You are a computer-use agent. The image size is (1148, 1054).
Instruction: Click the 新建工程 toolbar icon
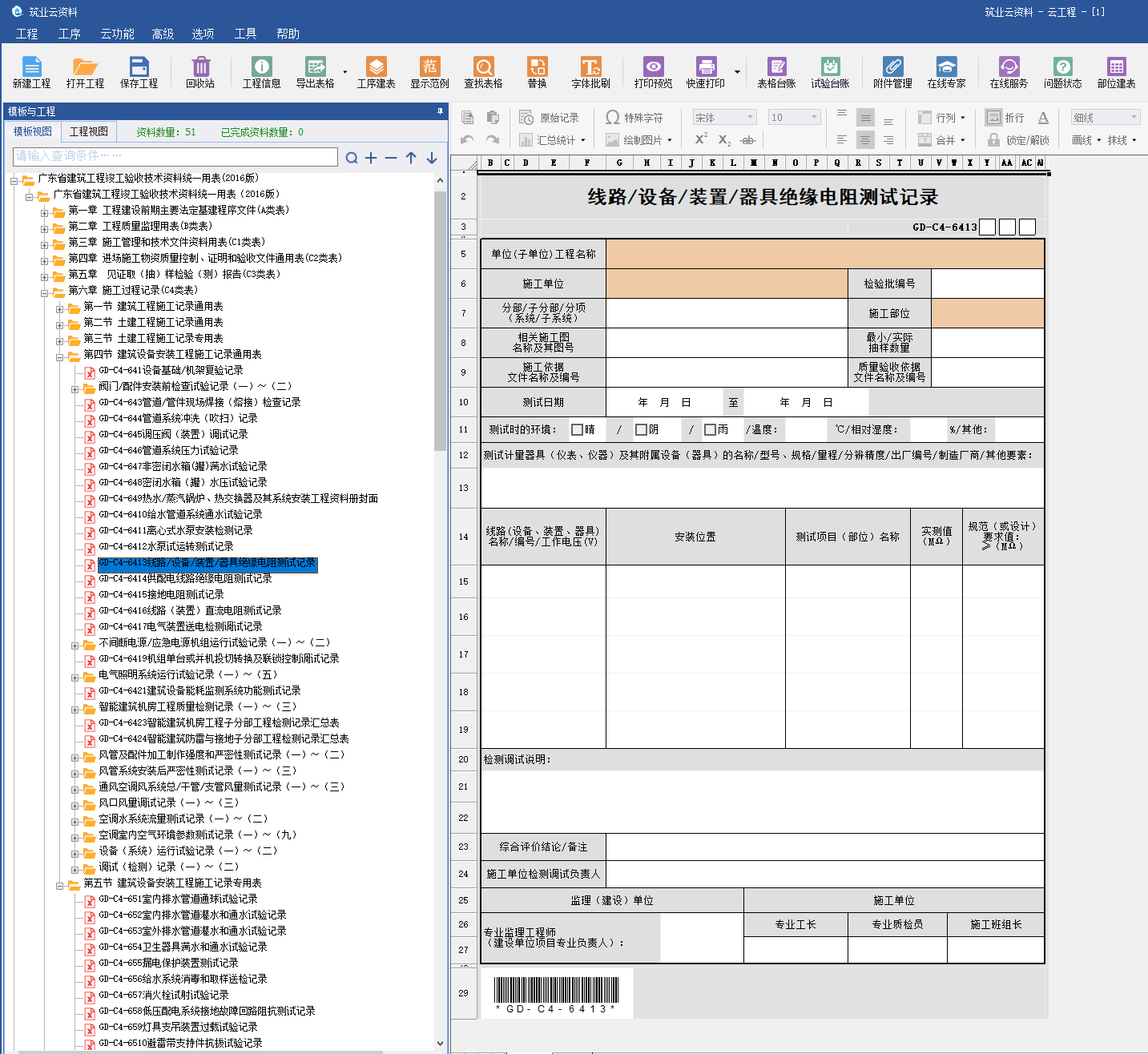(31, 72)
